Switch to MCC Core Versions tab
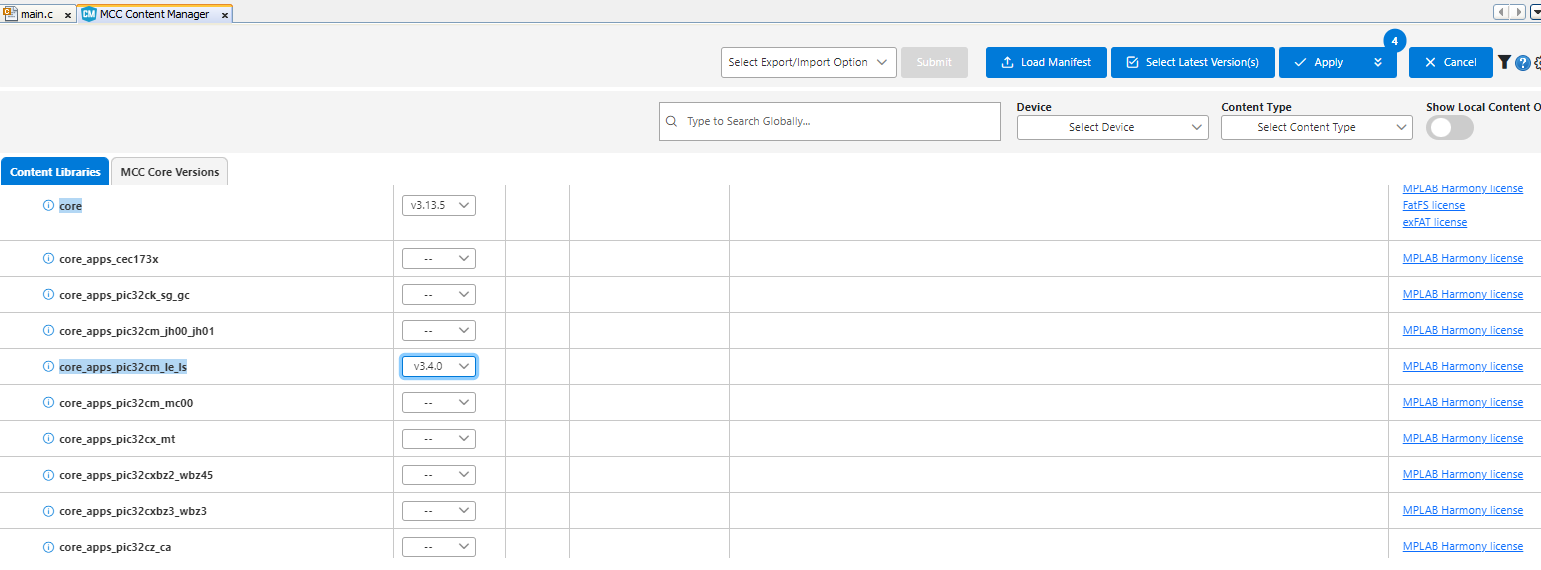Viewport: 1541px width, 570px height. click(169, 172)
